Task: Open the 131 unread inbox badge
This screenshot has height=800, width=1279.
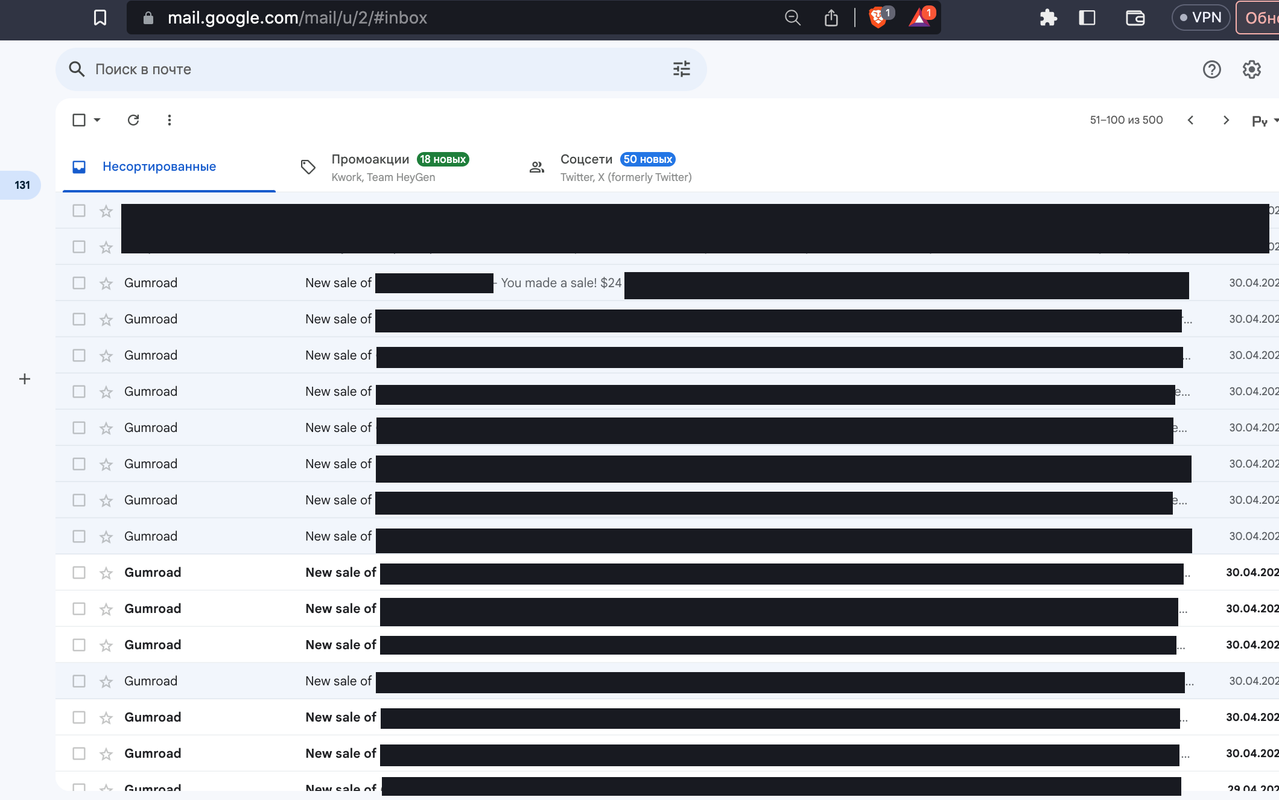Action: 22,185
